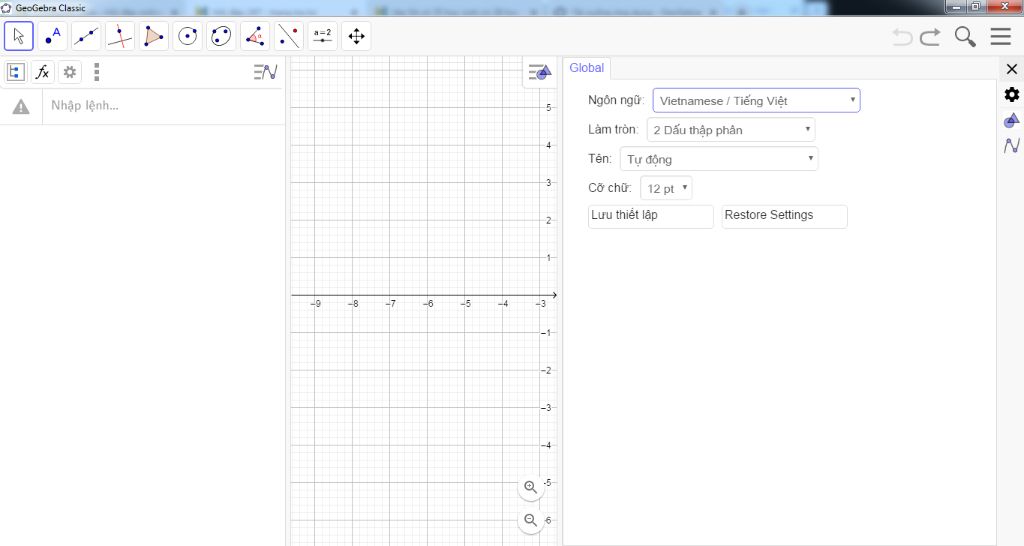Zoom out on the graphics view

click(531, 520)
